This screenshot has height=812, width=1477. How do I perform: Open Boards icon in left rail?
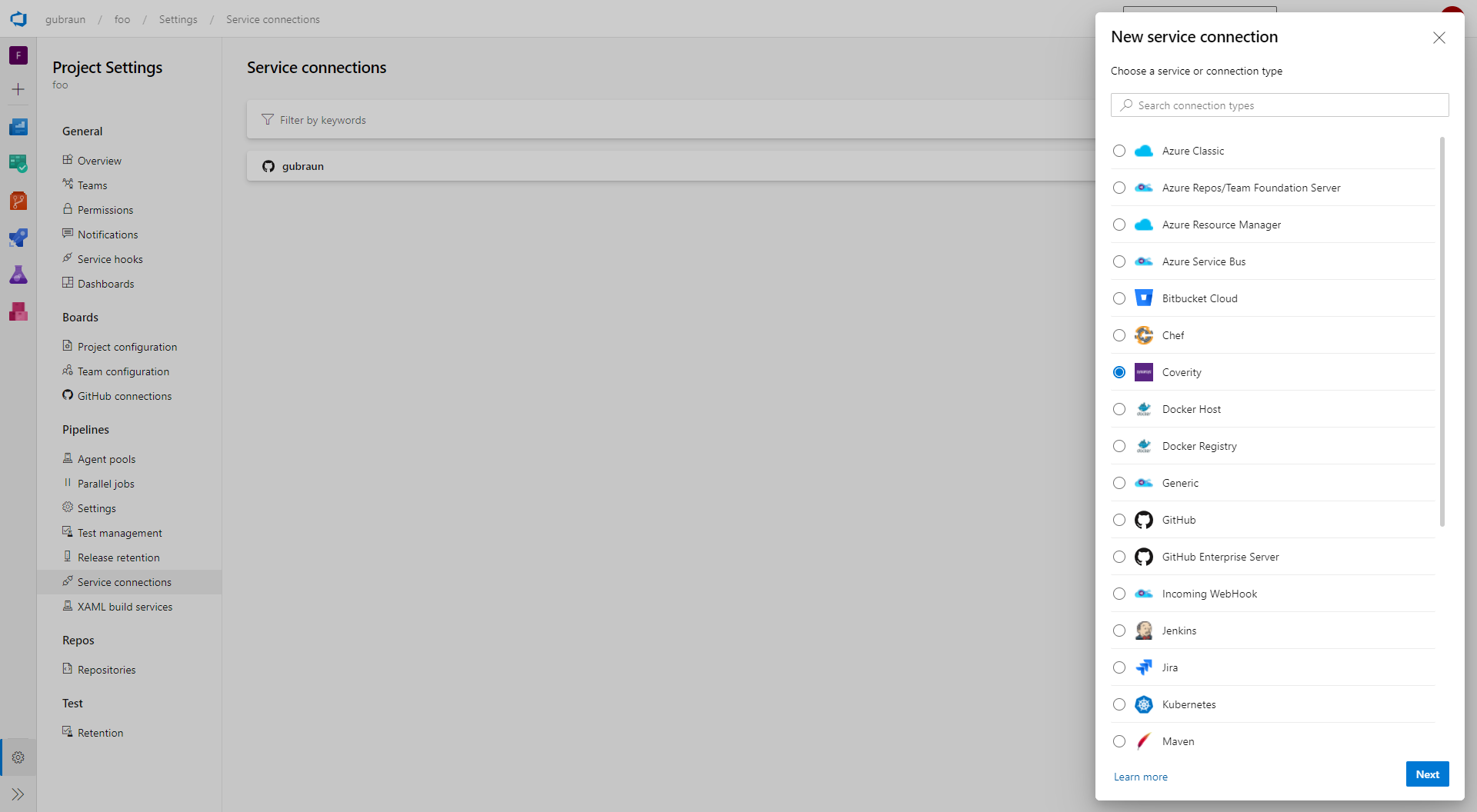(18, 164)
